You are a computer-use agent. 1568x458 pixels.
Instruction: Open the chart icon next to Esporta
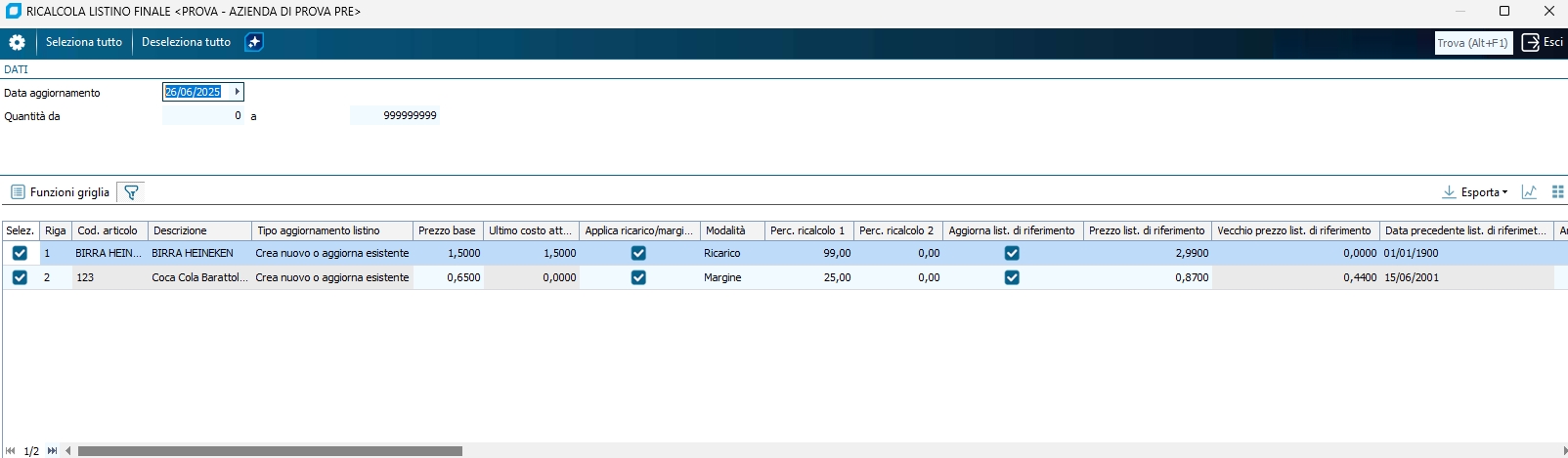point(1530,192)
